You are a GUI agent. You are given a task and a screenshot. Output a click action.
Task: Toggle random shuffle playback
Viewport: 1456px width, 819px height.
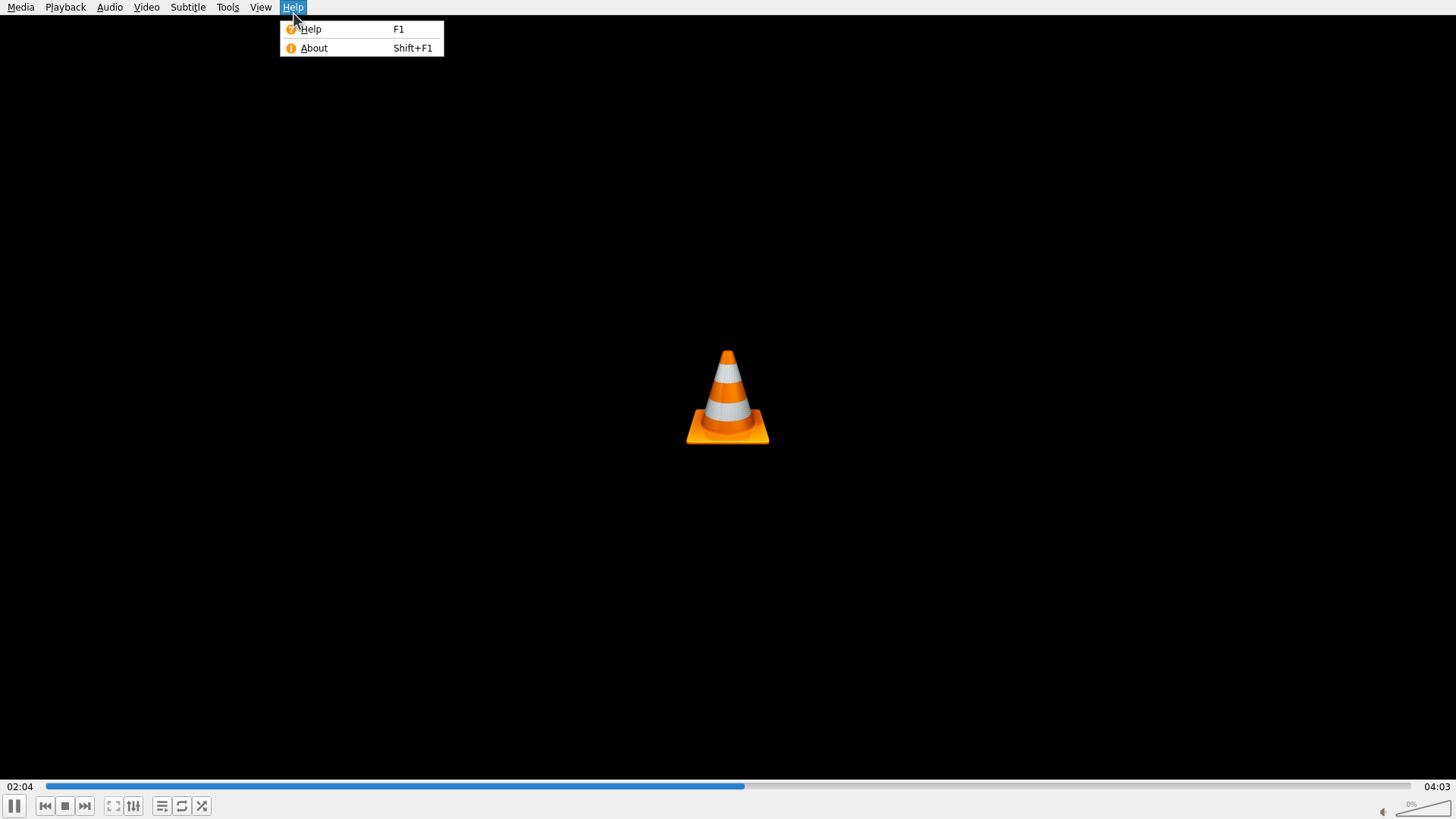(202, 806)
